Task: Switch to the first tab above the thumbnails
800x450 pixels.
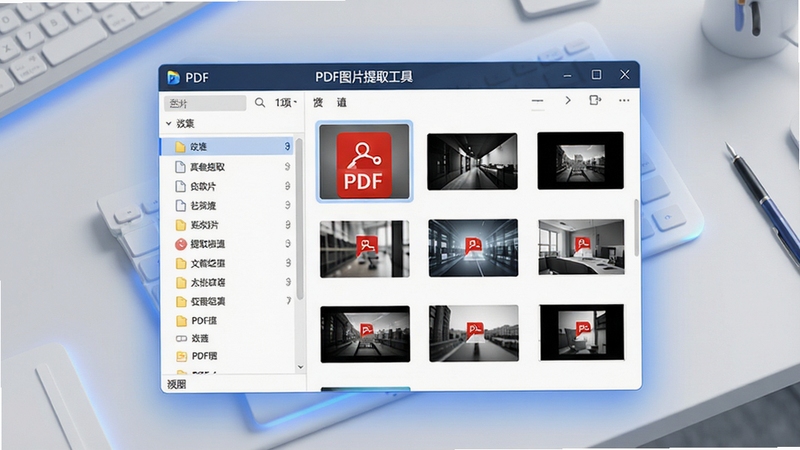Action: click(318, 103)
